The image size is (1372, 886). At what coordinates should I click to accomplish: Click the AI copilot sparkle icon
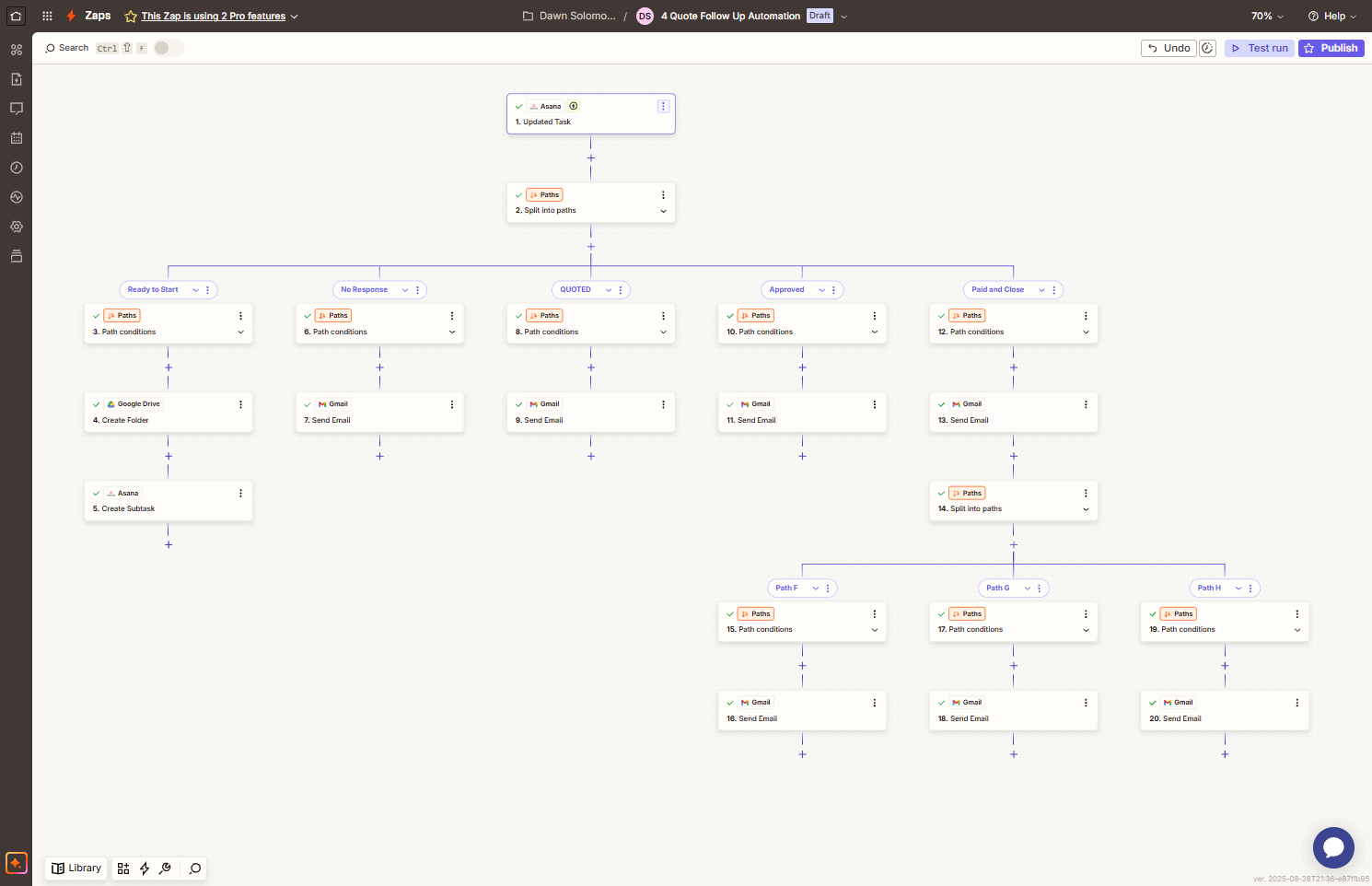[16, 863]
